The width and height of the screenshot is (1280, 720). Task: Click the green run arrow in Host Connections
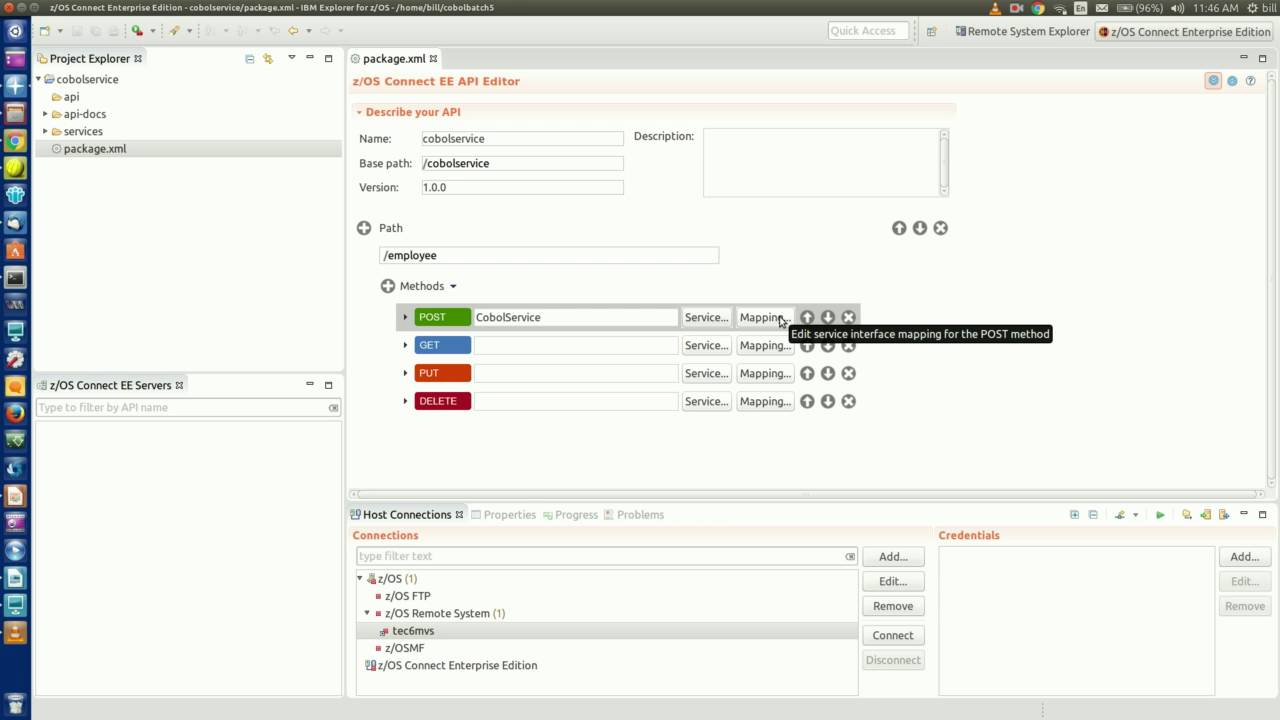click(x=1160, y=515)
